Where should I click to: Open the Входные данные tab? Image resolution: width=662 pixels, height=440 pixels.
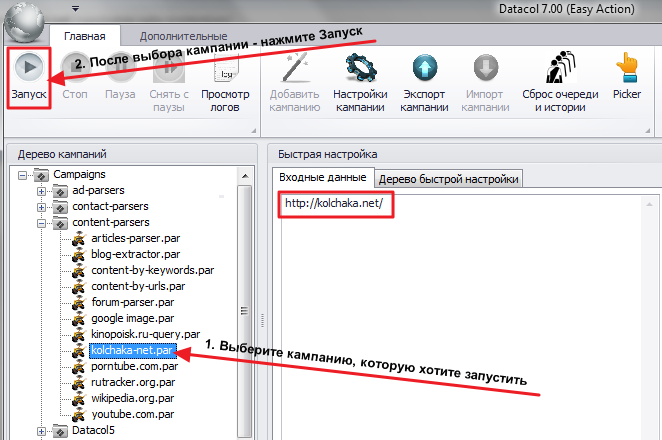323,177
